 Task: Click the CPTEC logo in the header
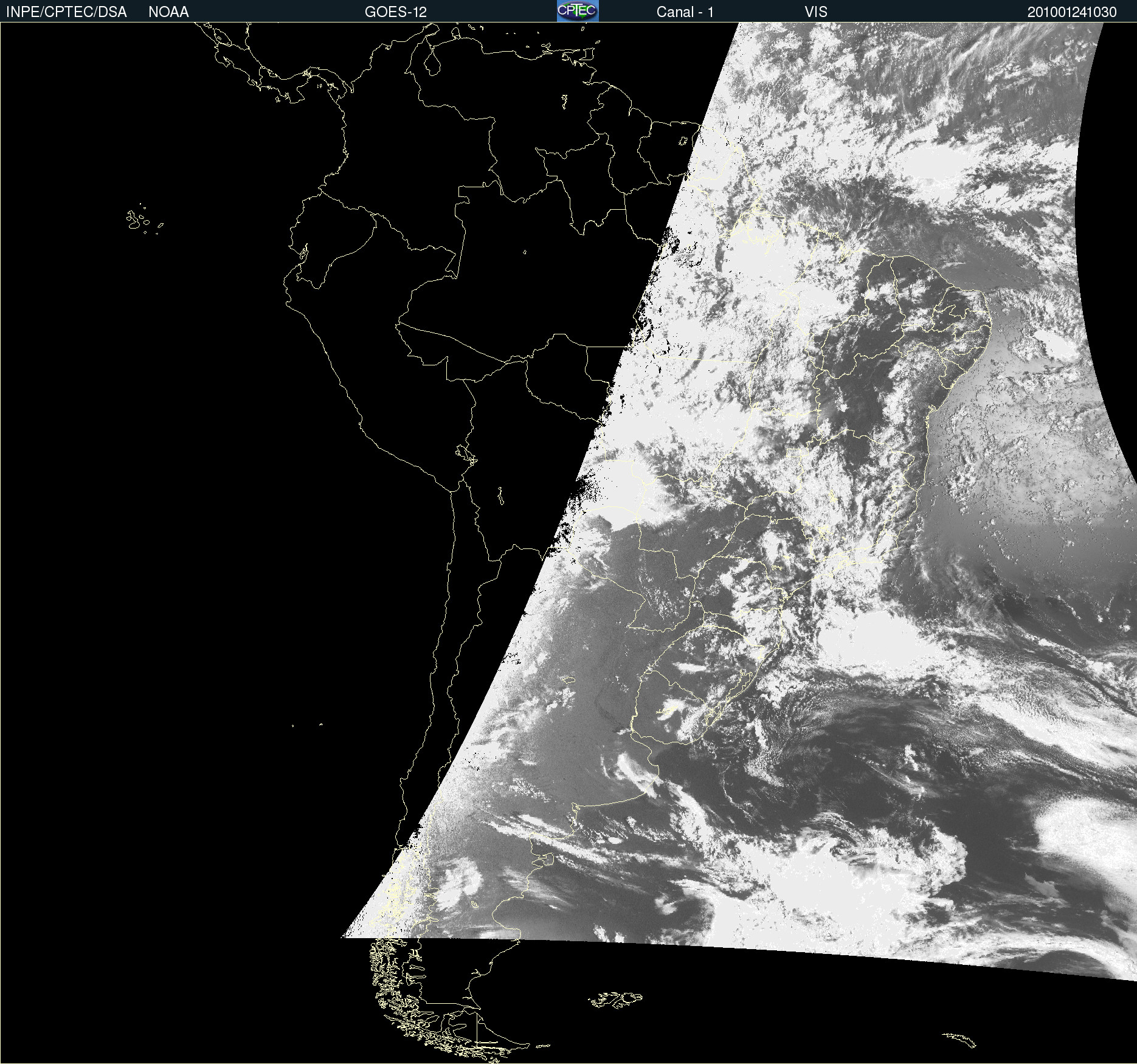click(x=578, y=11)
